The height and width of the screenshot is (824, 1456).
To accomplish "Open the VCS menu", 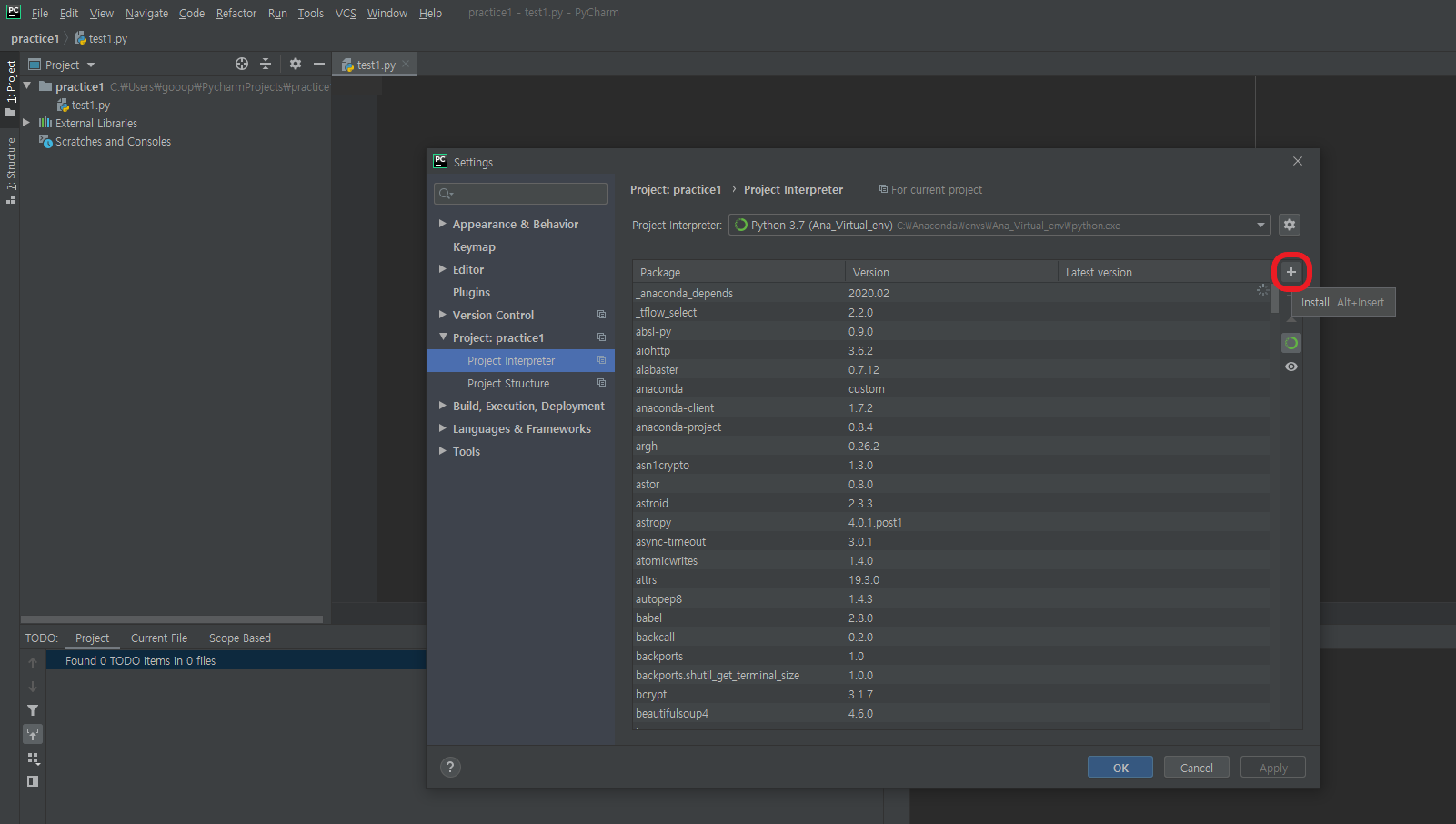I will click(x=346, y=13).
